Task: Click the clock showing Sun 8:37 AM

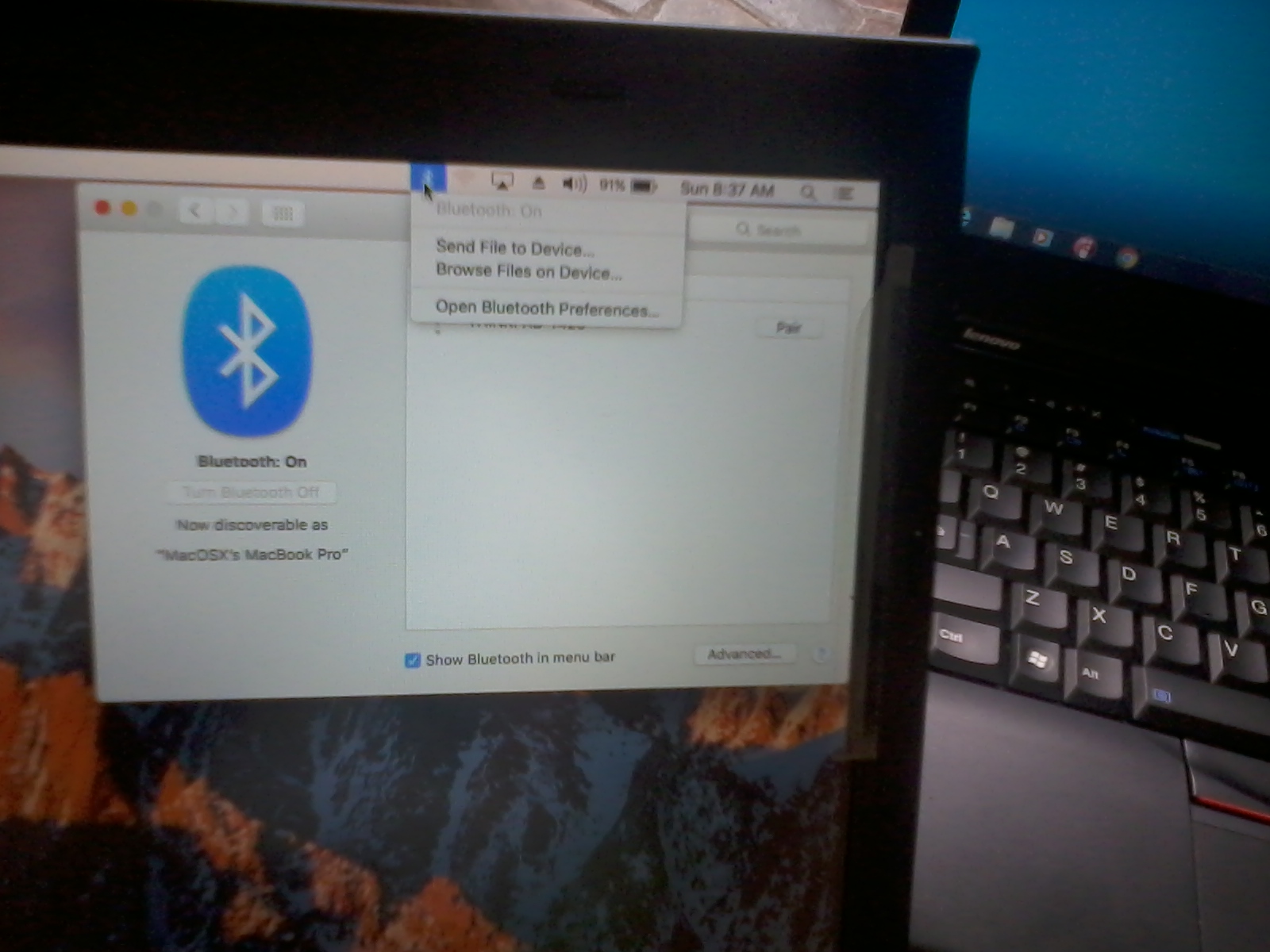Action: [x=726, y=190]
